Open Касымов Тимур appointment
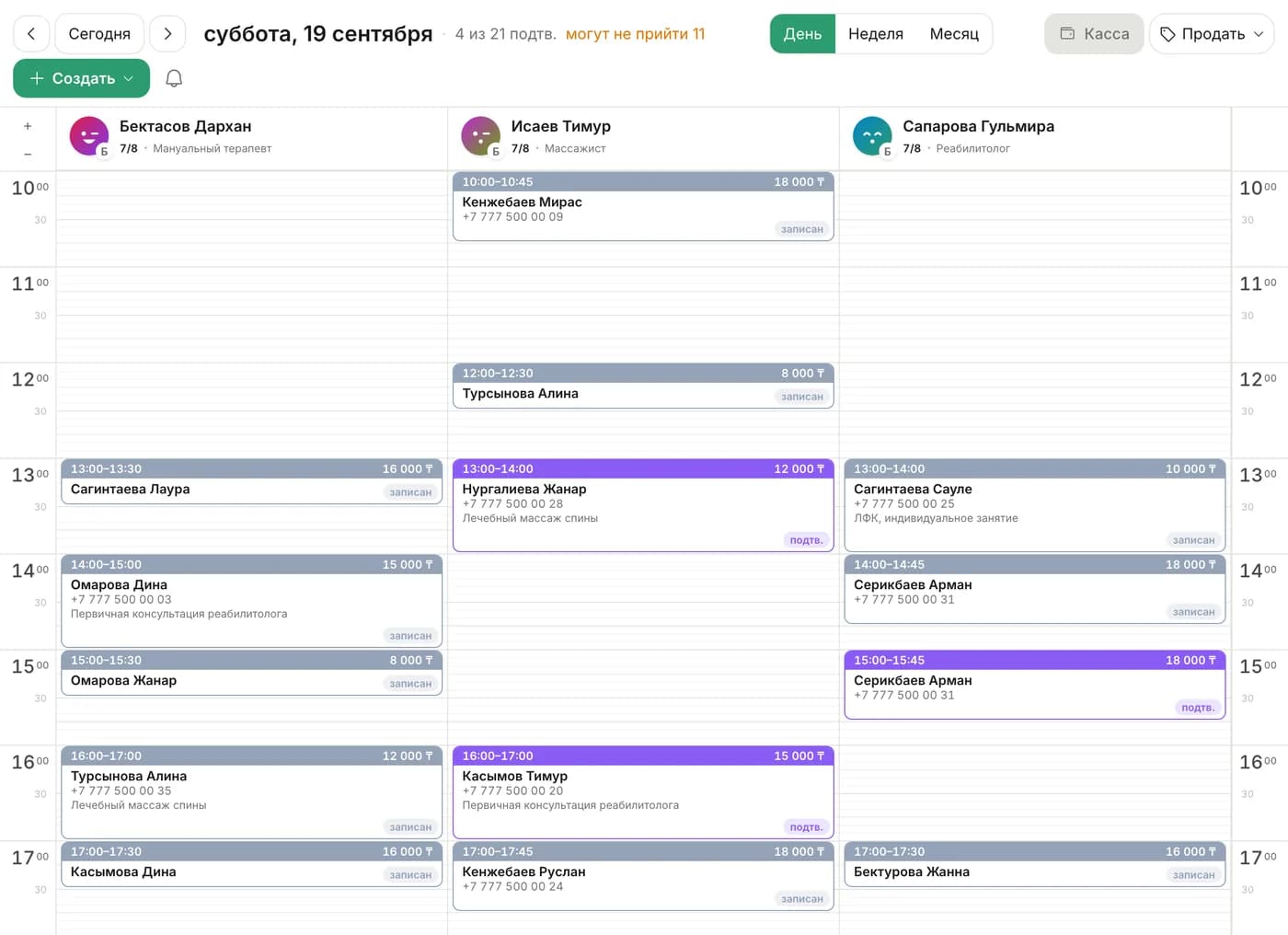The height and width of the screenshot is (935, 1288). pyautogui.click(x=643, y=792)
